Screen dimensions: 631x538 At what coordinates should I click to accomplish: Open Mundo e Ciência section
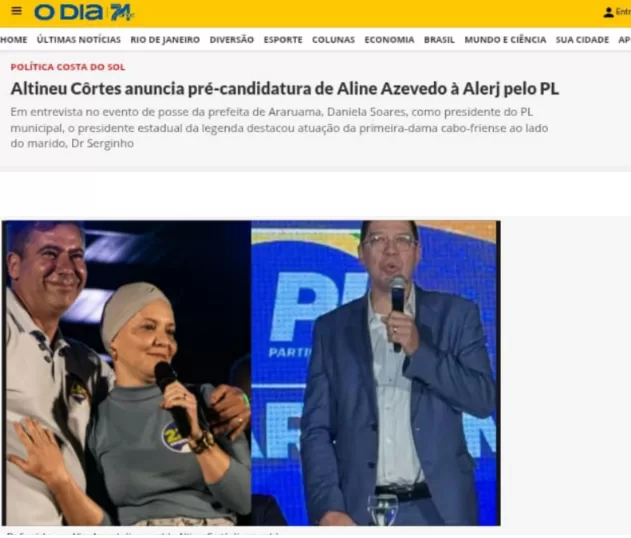(505, 40)
